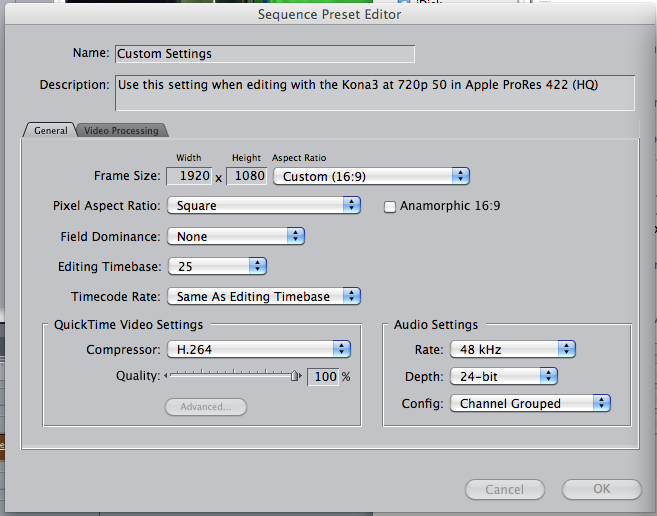Open the Aspect Ratio Custom (16:9) dropdown
657x516 pixels.
(371, 176)
